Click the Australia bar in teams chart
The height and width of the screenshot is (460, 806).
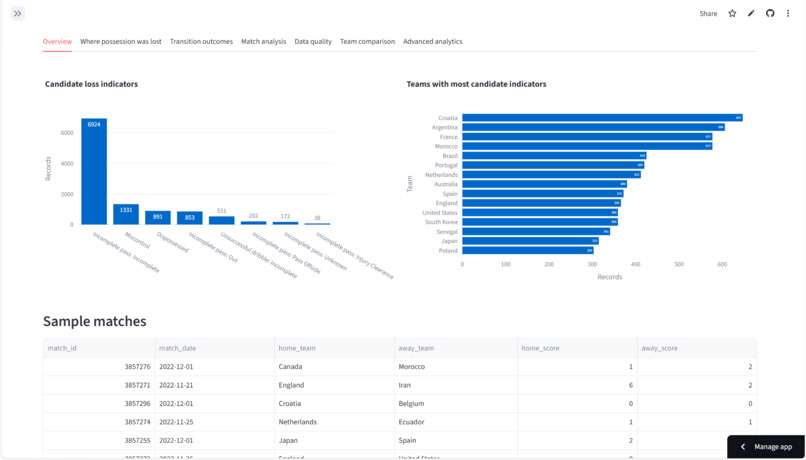coord(544,184)
